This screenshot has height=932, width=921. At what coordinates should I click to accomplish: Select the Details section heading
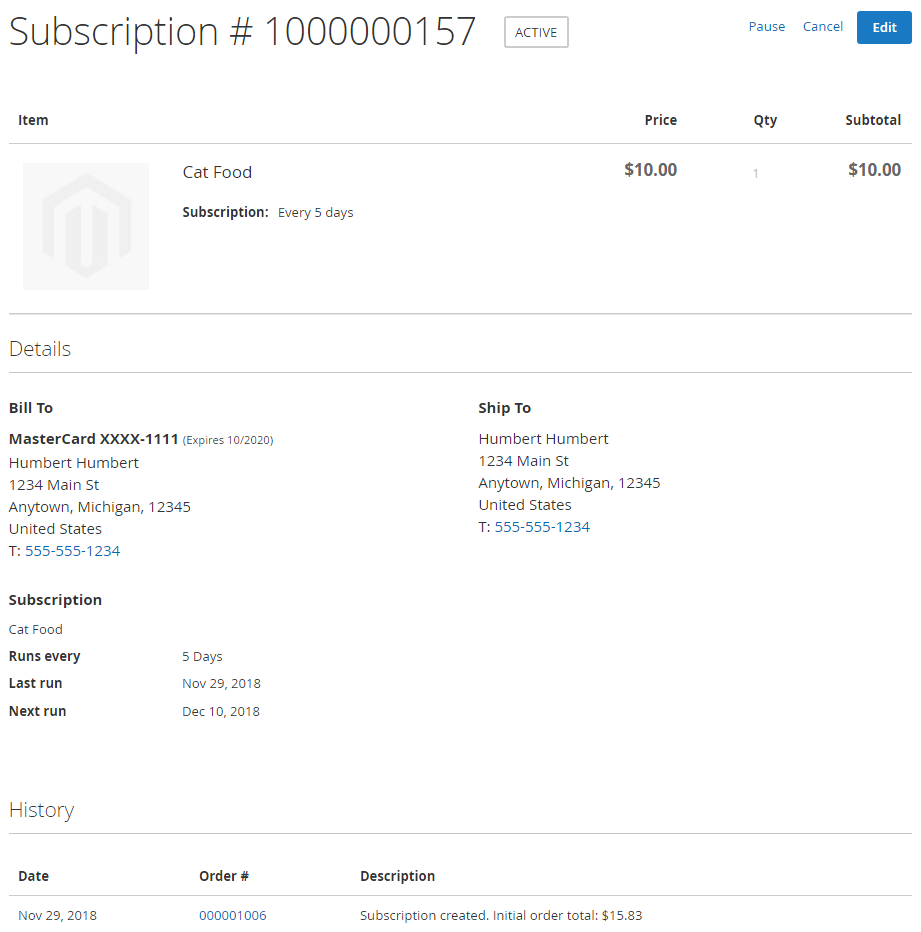[40, 349]
